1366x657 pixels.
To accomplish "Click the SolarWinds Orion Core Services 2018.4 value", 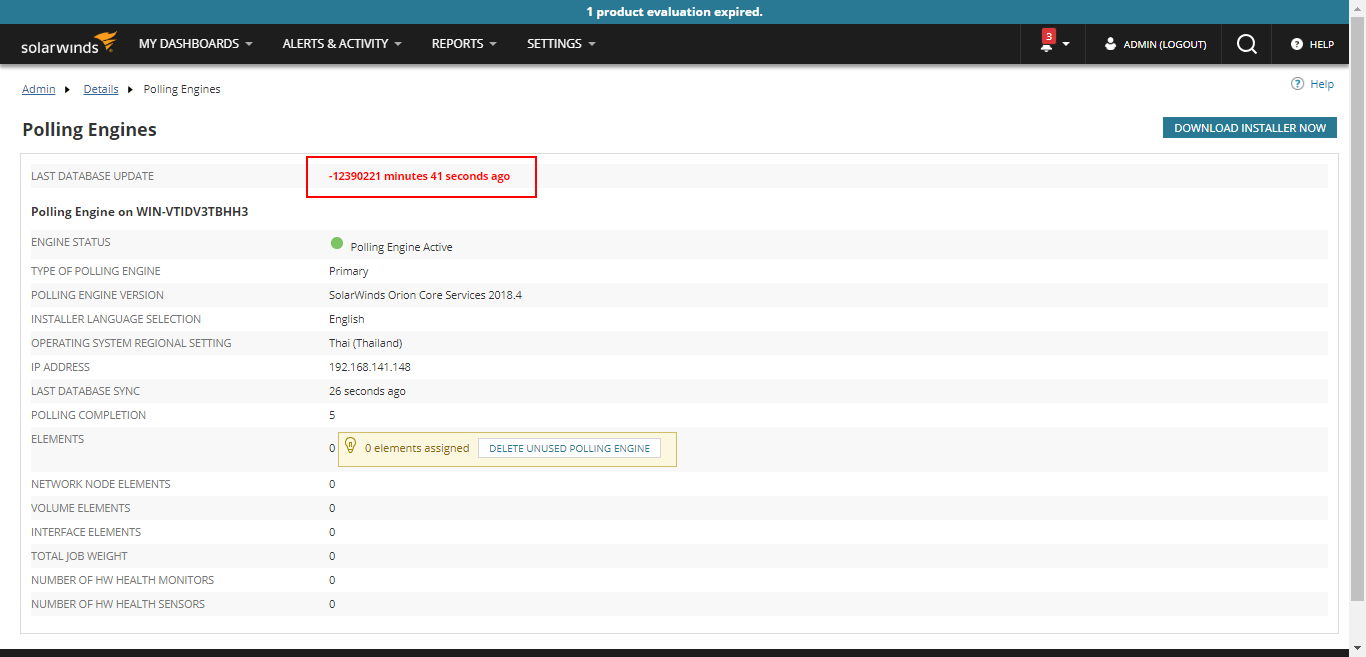I will click(x=425, y=295).
